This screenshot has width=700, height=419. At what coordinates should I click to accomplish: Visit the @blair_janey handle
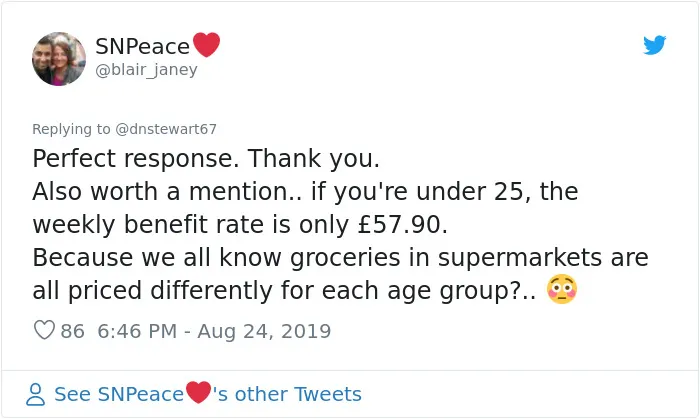pyautogui.click(x=146, y=70)
